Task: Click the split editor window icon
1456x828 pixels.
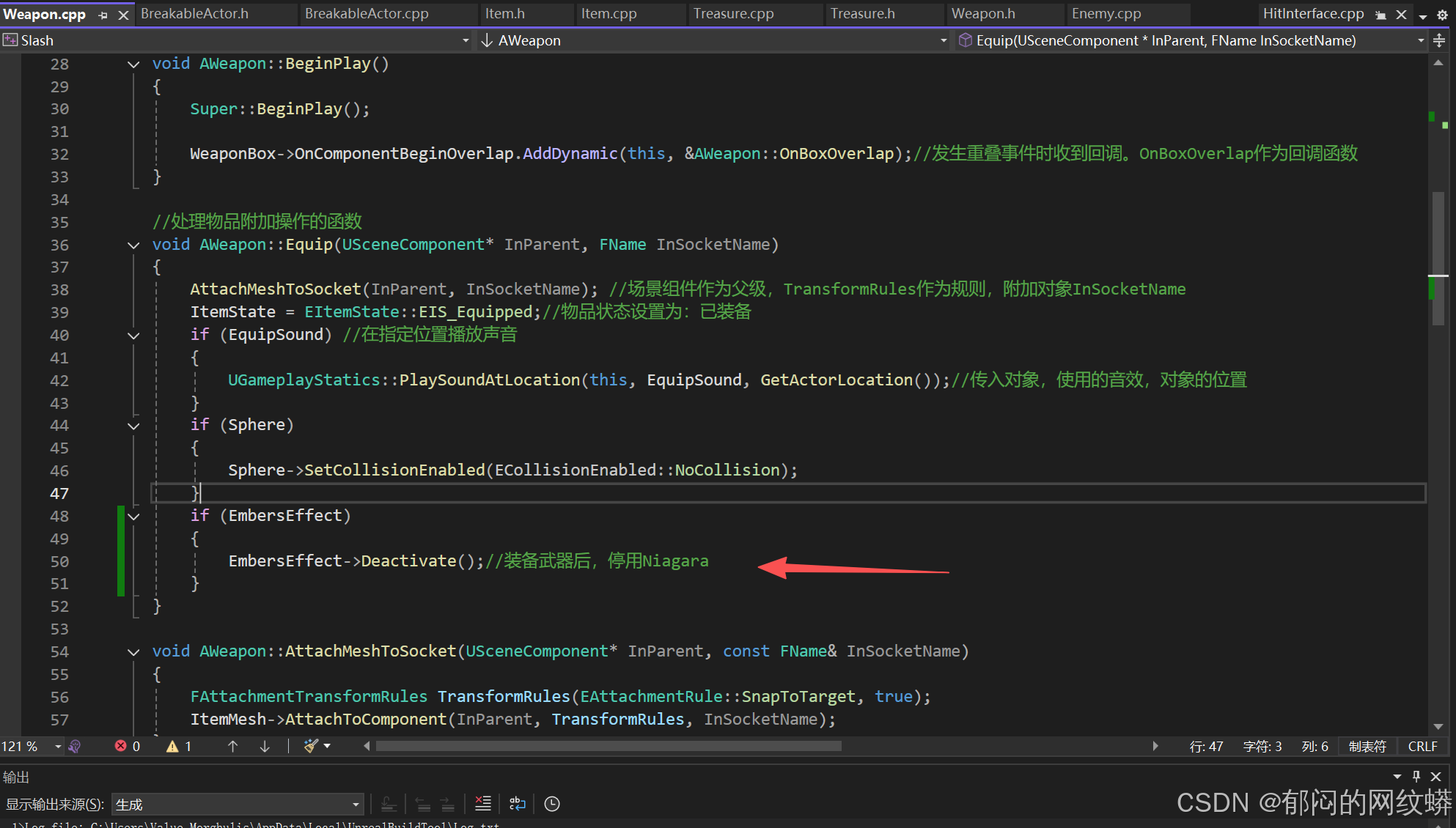Action: tap(1439, 40)
